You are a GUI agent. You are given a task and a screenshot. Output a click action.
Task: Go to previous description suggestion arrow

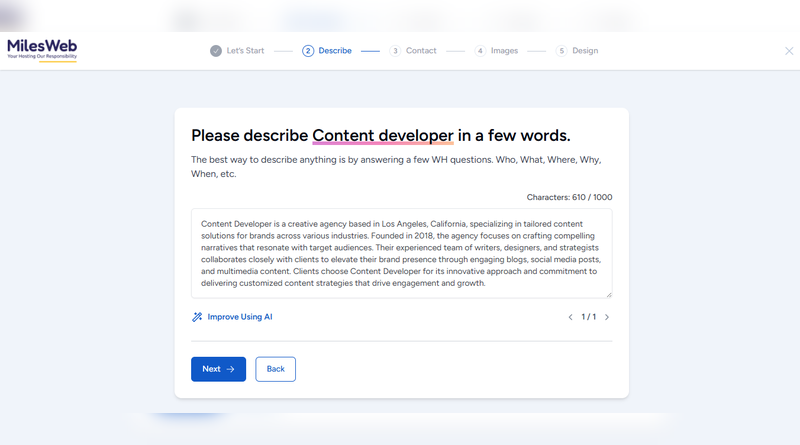pos(571,317)
